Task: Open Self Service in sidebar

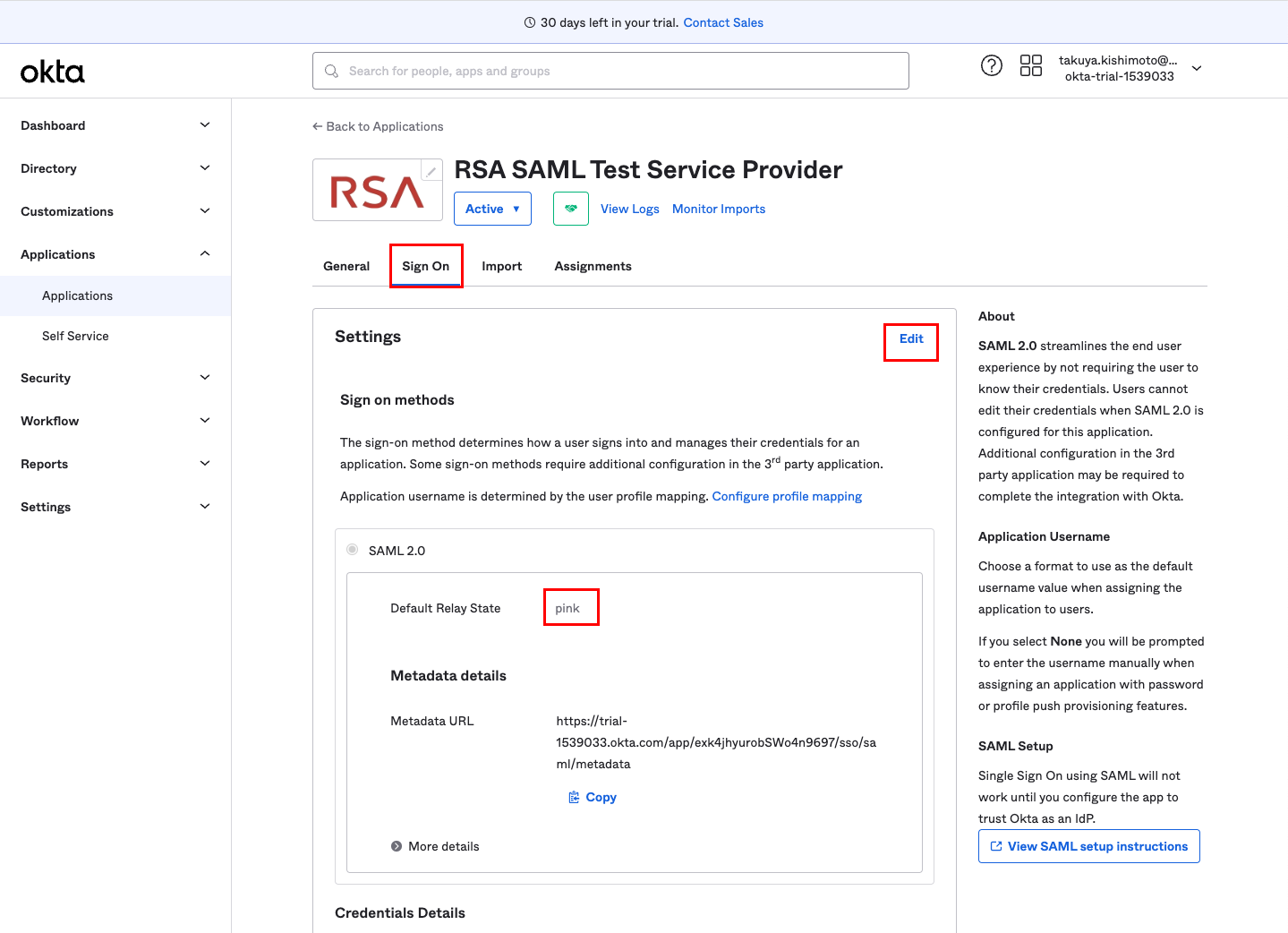Action: [x=75, y=336]
